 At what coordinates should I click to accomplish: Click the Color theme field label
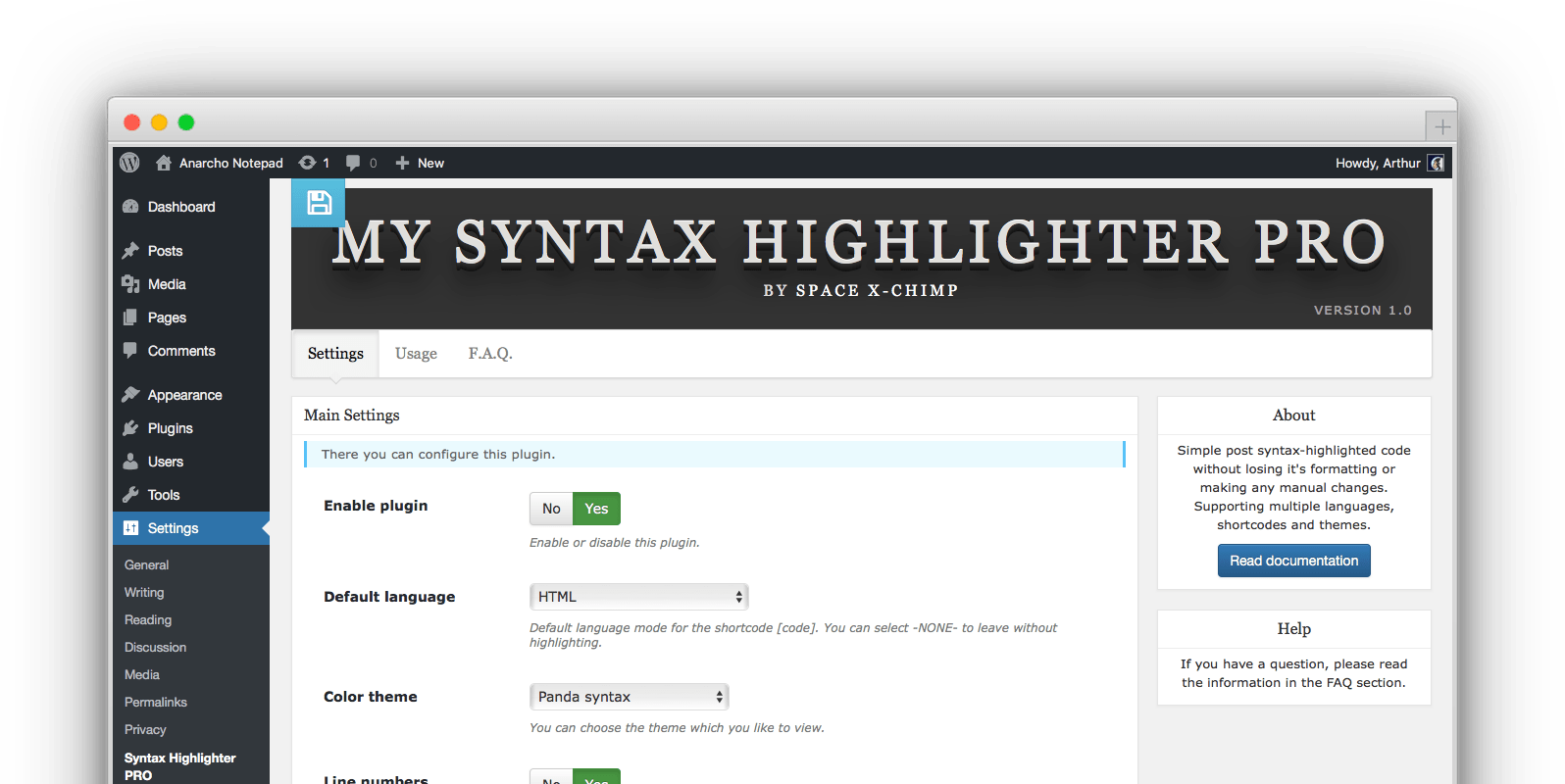pyautogui.click(x=371, y=697)
